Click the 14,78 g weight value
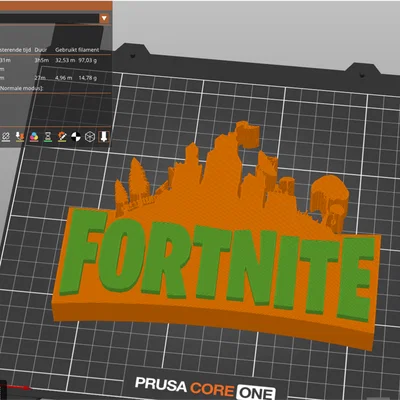This screenshot has width=400, height=400. [x=88, y=78]
